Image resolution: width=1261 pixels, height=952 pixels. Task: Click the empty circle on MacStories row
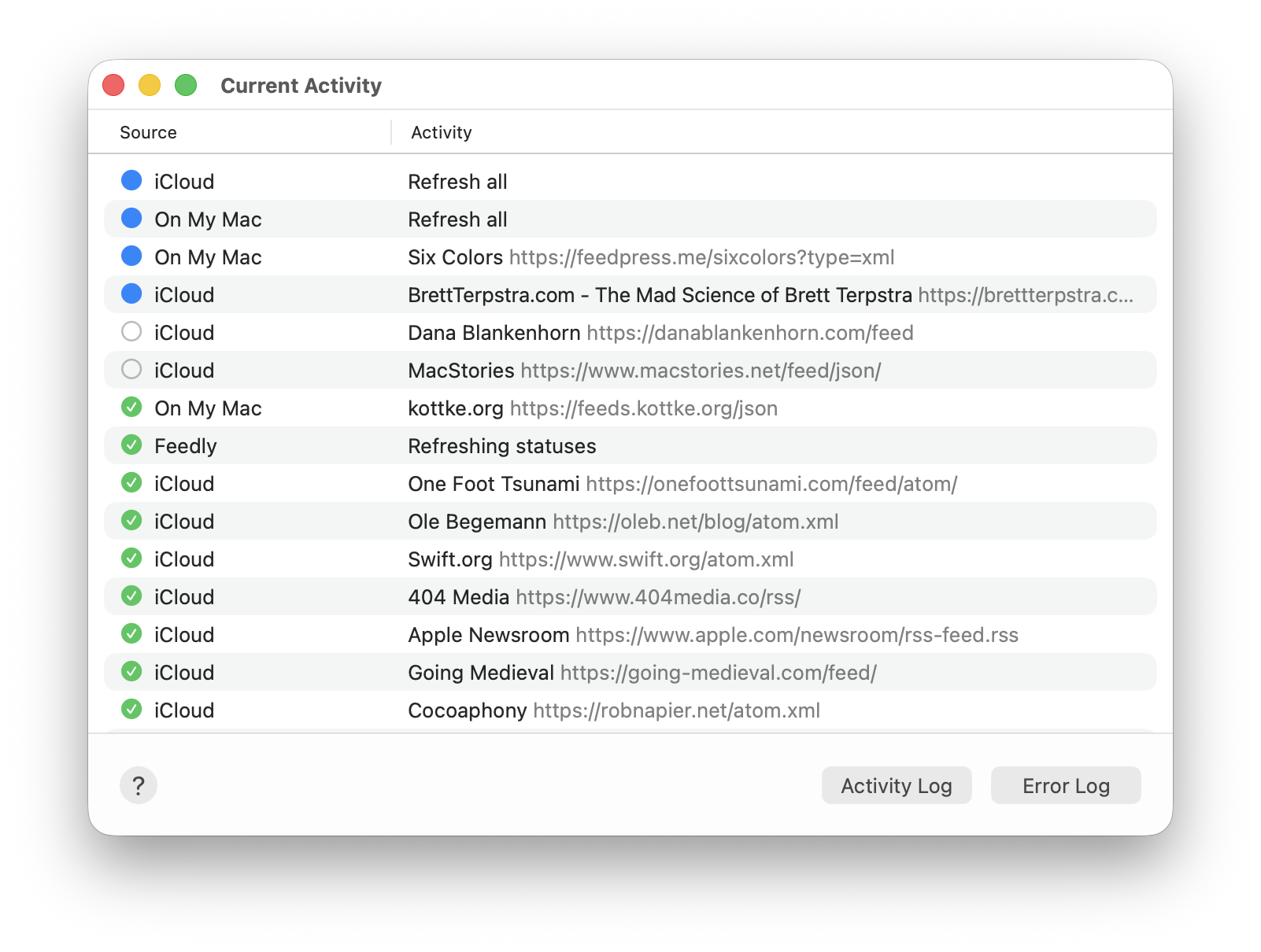[131, 369]
